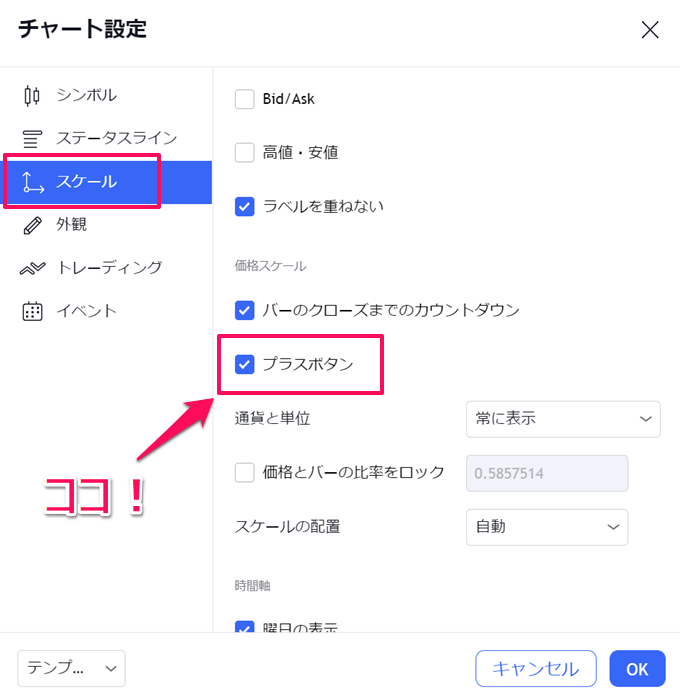The image size is (680, 694).
Task: Click the キャンセル button
Action: coord(536,668)
